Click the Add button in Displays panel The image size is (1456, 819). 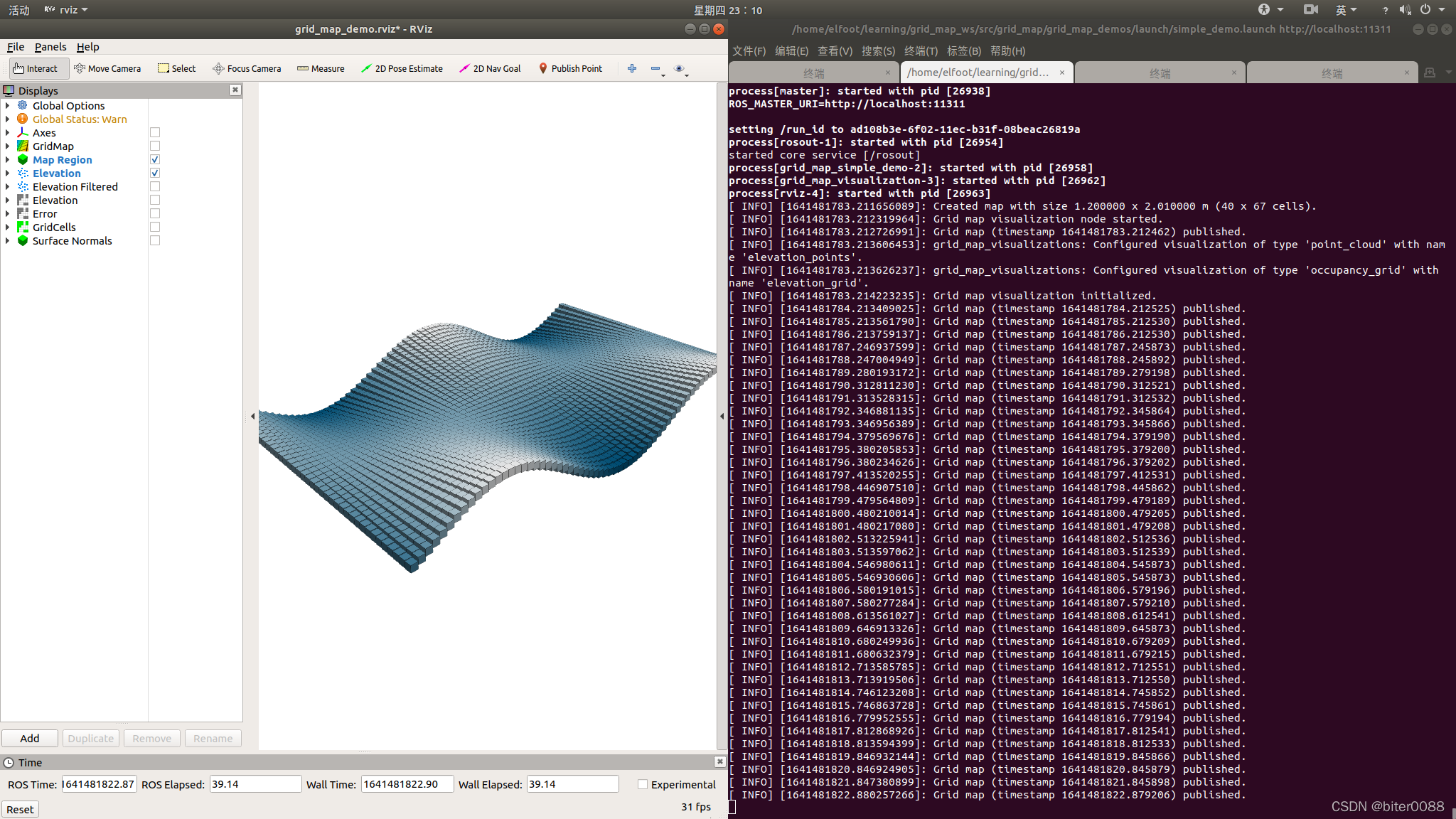[30, 738]
